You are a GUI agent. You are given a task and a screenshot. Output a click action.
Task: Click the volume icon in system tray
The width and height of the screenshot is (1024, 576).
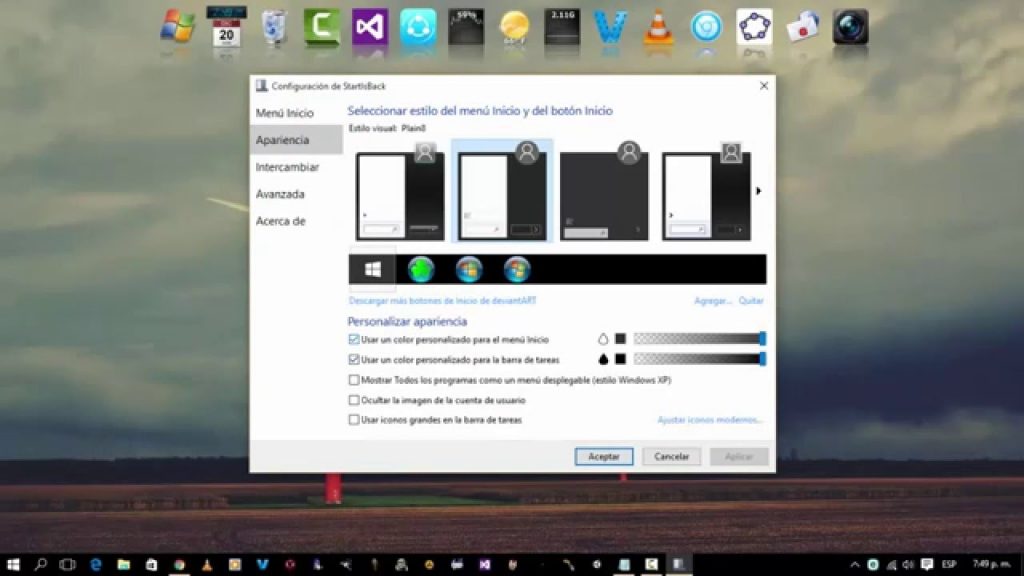click(908, 564)
